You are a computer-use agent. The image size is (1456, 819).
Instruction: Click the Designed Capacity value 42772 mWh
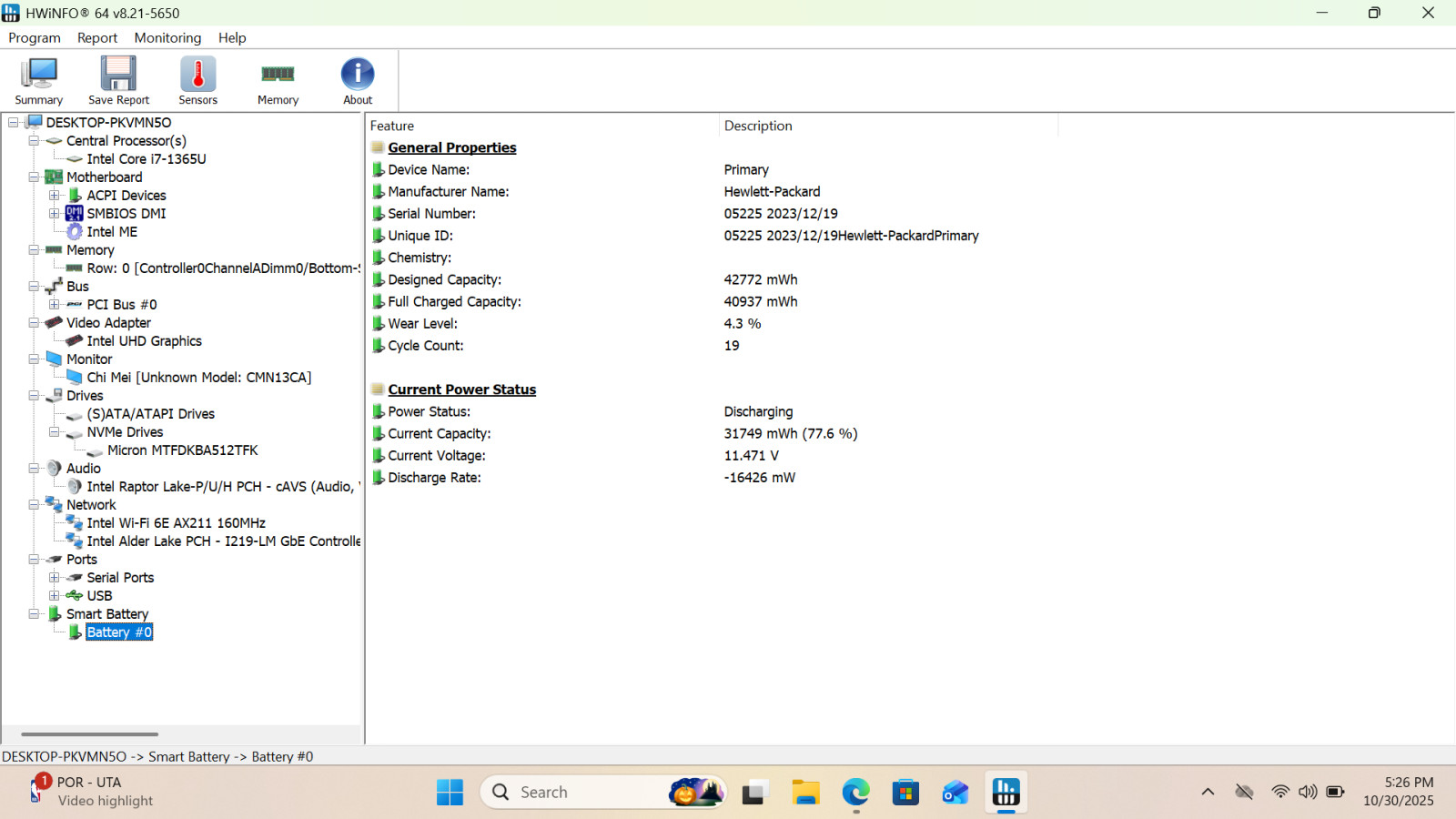pyautogui.click(x=761, y=280)
